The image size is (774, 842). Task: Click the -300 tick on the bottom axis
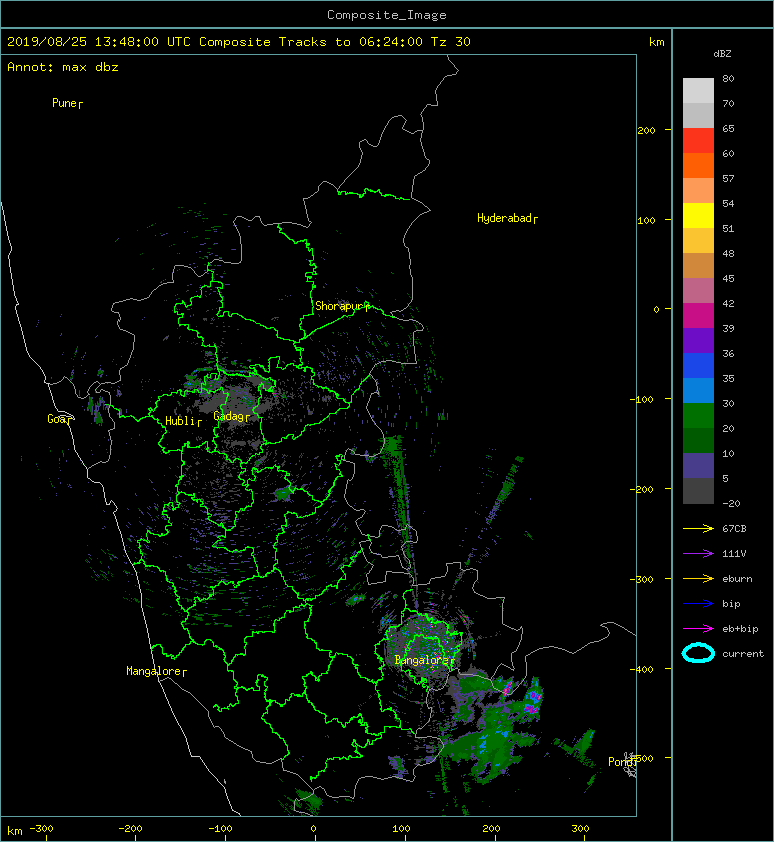click(41, 829)
